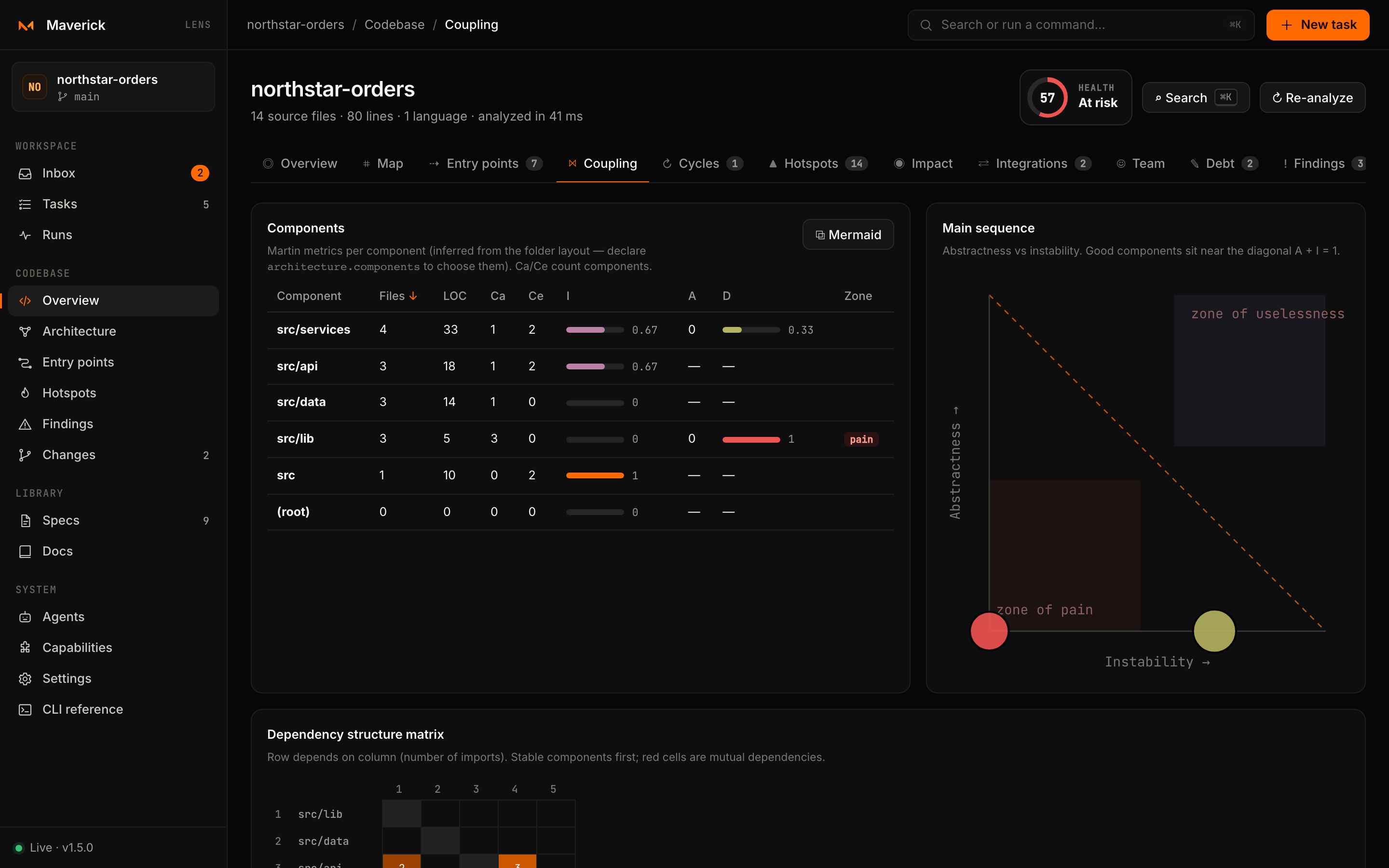Open Agents robot item
The width and height of the screenshot is (1389, 868).
(113, 617)
